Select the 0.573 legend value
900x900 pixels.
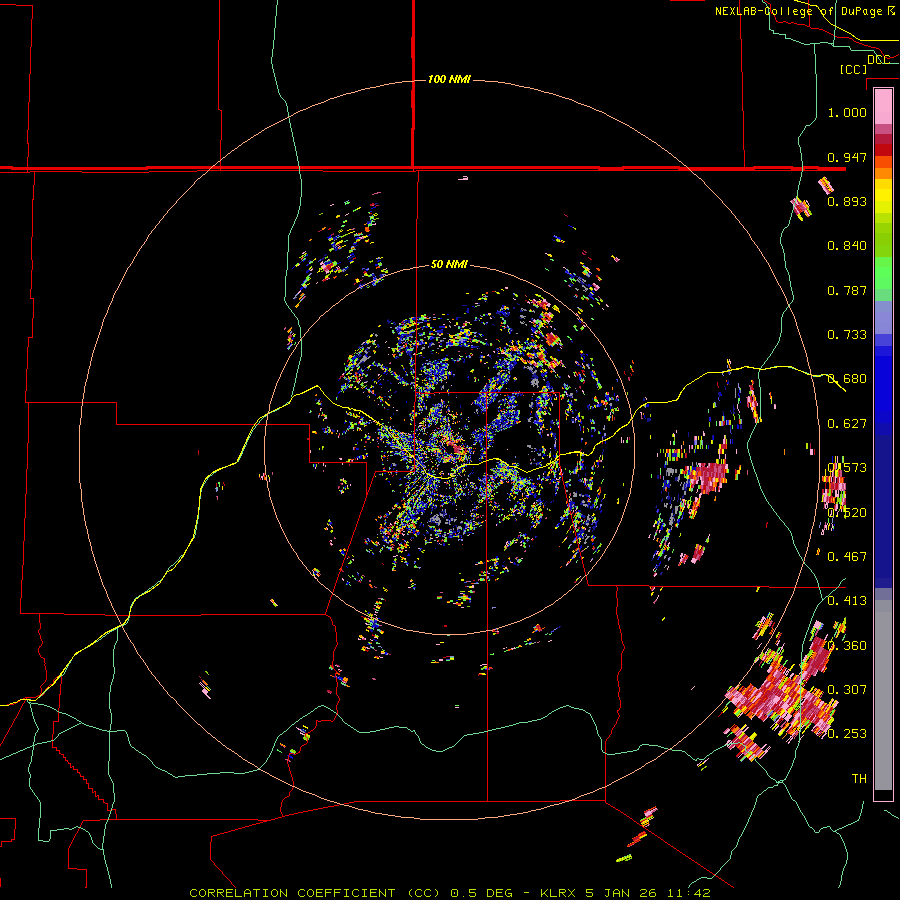pos(847,468)
